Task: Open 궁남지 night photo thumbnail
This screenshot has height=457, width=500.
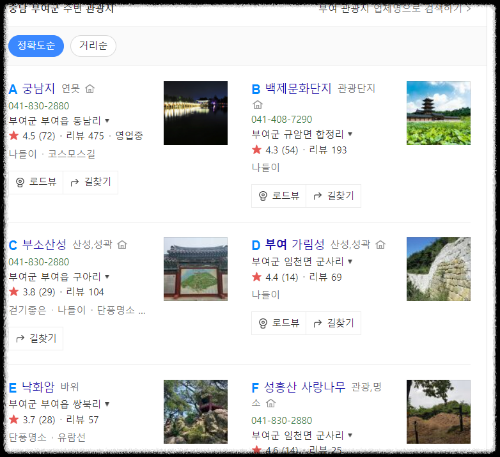Action: tap(196, 113)
